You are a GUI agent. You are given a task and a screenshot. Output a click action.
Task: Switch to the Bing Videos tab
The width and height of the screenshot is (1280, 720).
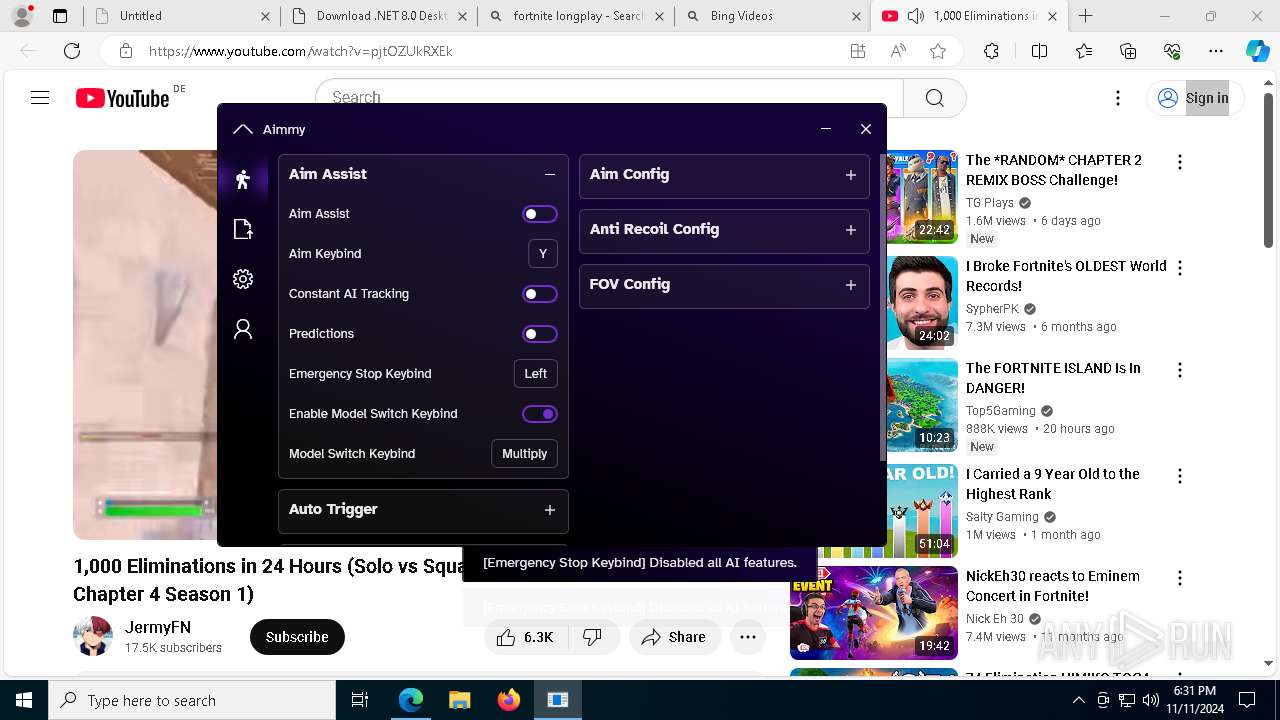[772, 16]
